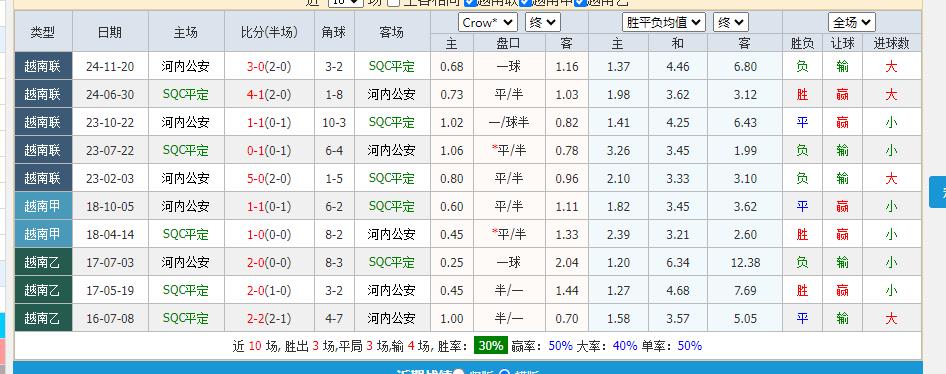This screenshot has height=374, width=946.
Task: Click the corner count 1-8
Action: [334, 95]
